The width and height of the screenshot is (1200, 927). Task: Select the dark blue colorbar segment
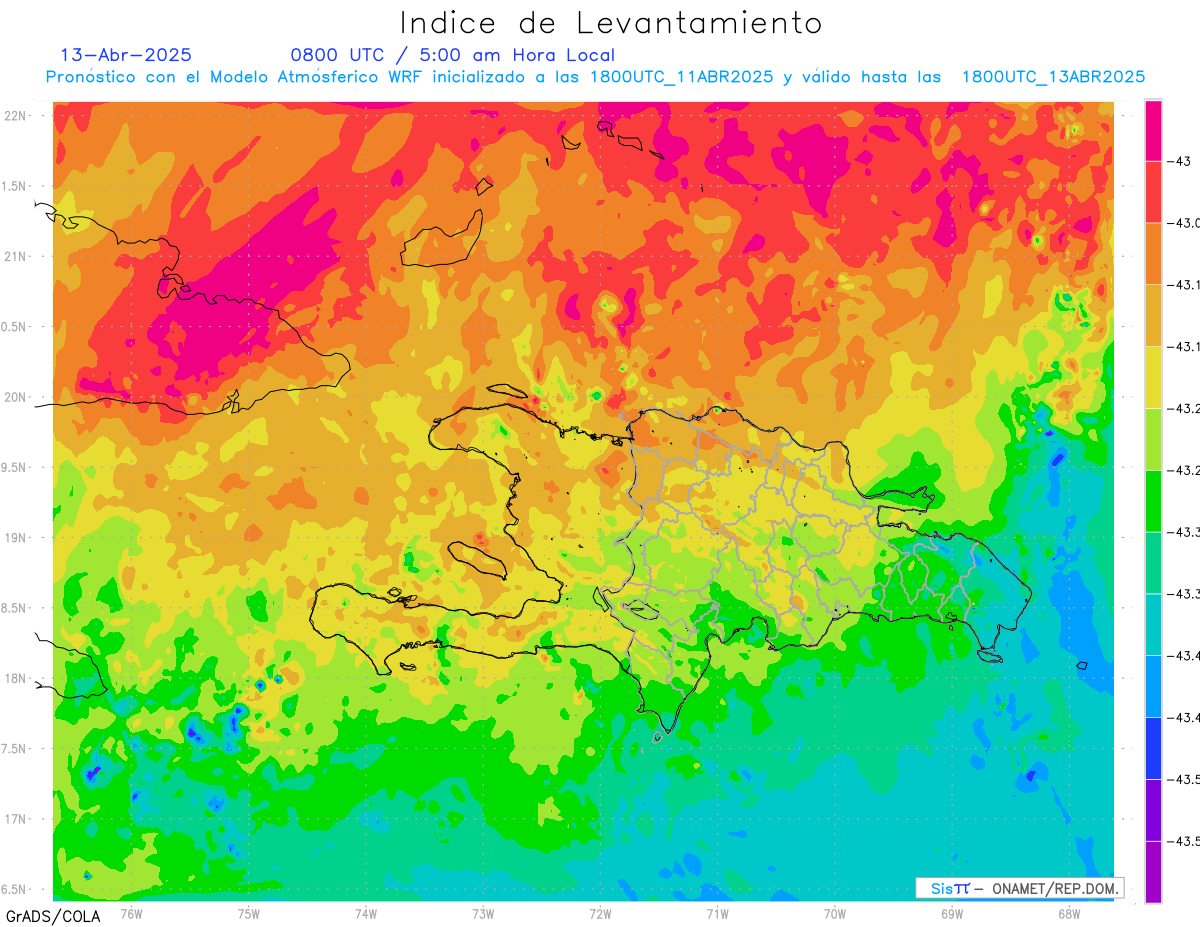[1153, 748]
